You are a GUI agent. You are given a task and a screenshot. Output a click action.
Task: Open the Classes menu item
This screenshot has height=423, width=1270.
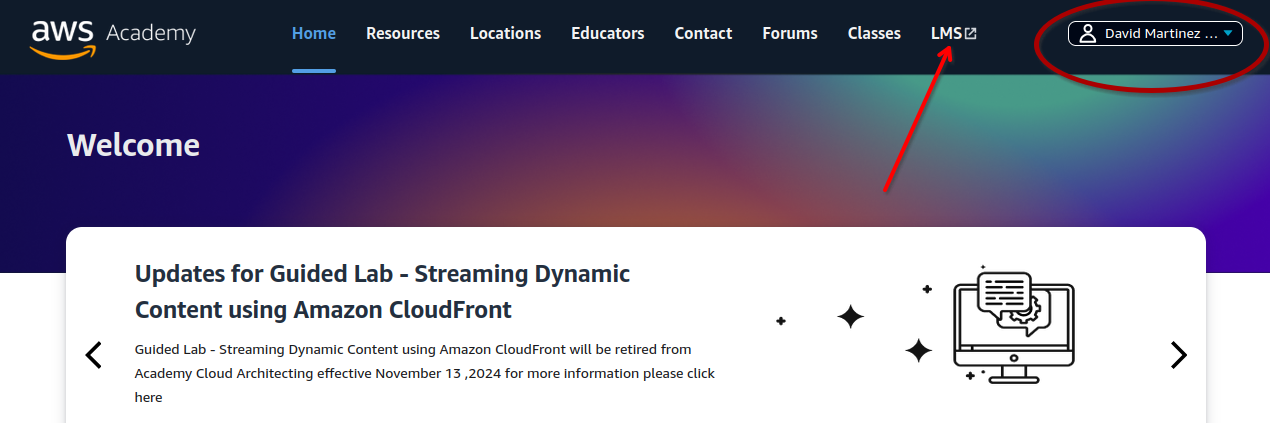tap(874, 34)
